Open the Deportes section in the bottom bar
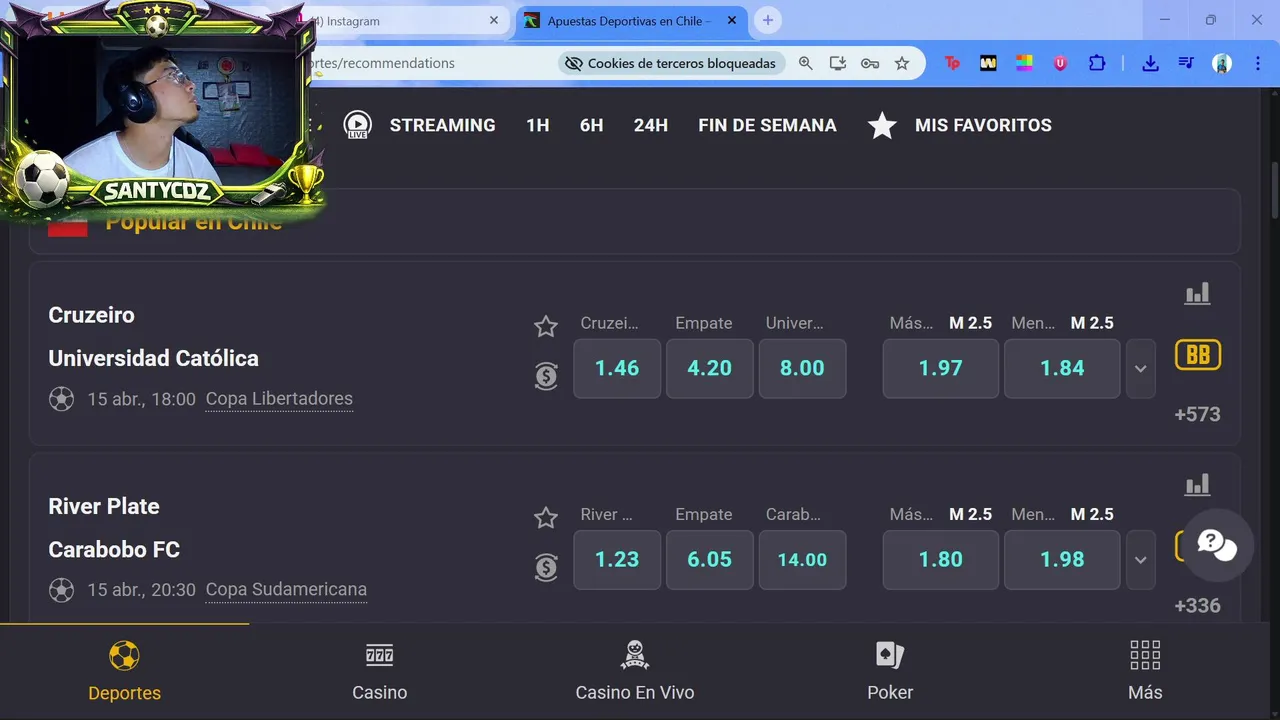The width and height of the screenshot is (1280, 720). [124, 672]
